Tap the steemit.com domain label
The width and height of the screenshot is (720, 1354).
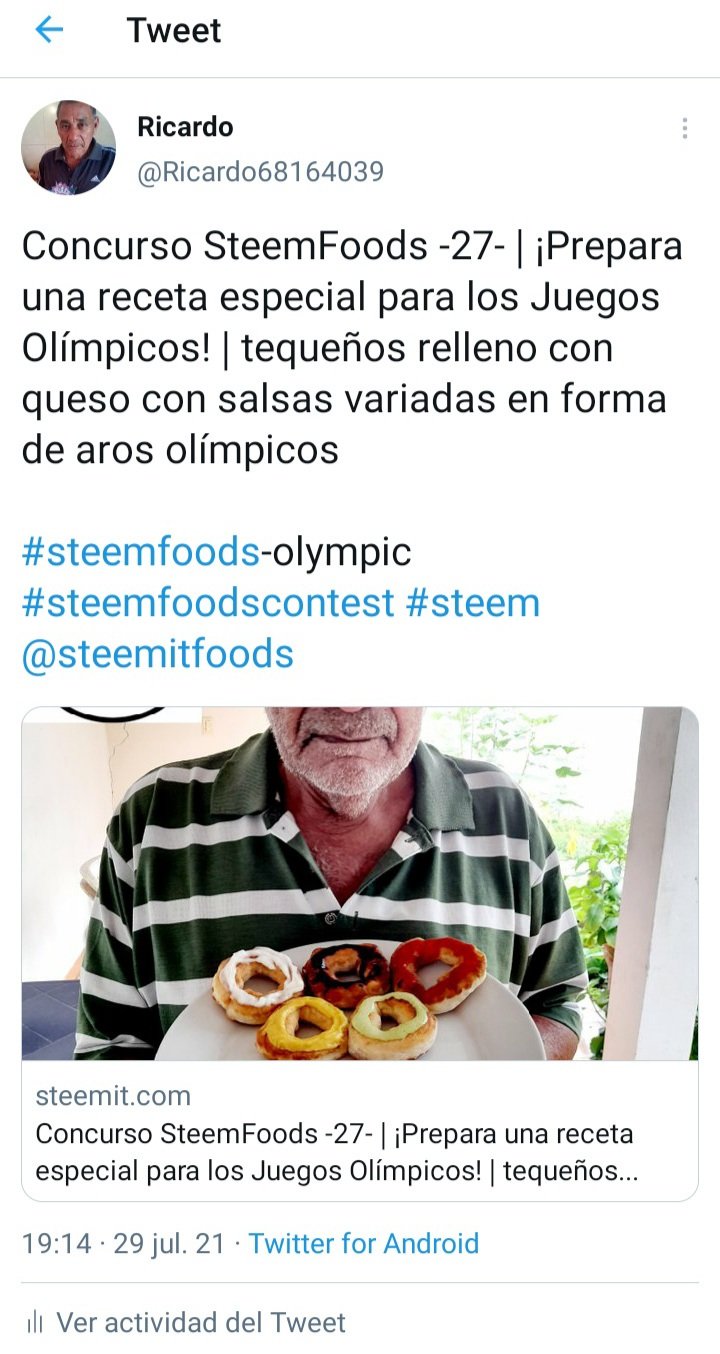pos(113,1096)
